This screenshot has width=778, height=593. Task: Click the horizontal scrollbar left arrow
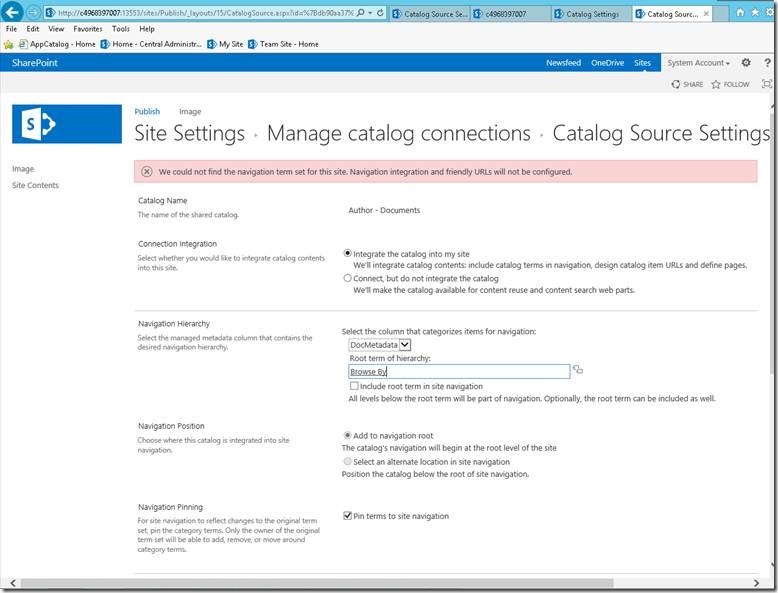coord(13,583)
